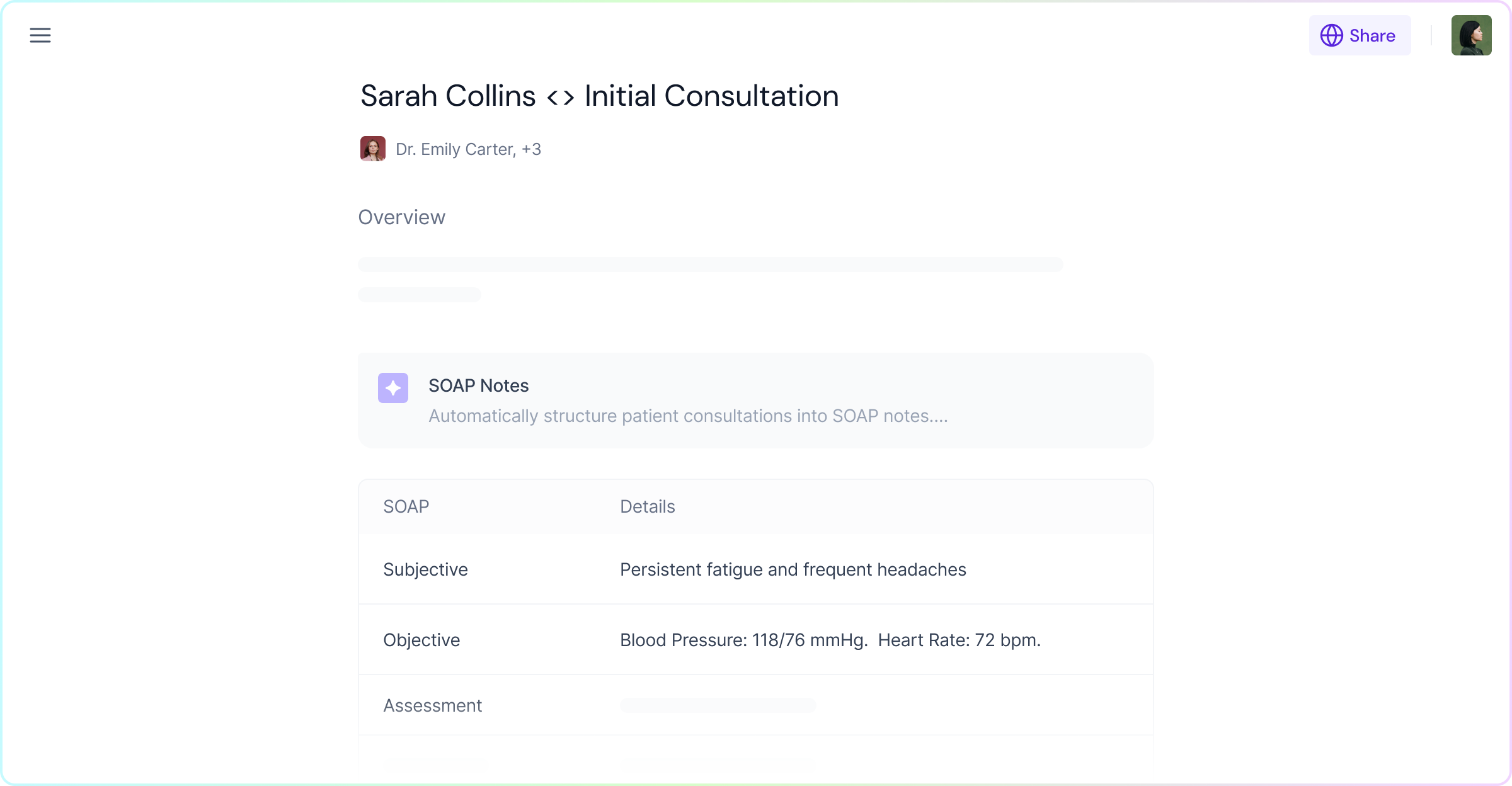1512x786 pixels.
Task: Select the Assessment row label
Action: point(432,706)
